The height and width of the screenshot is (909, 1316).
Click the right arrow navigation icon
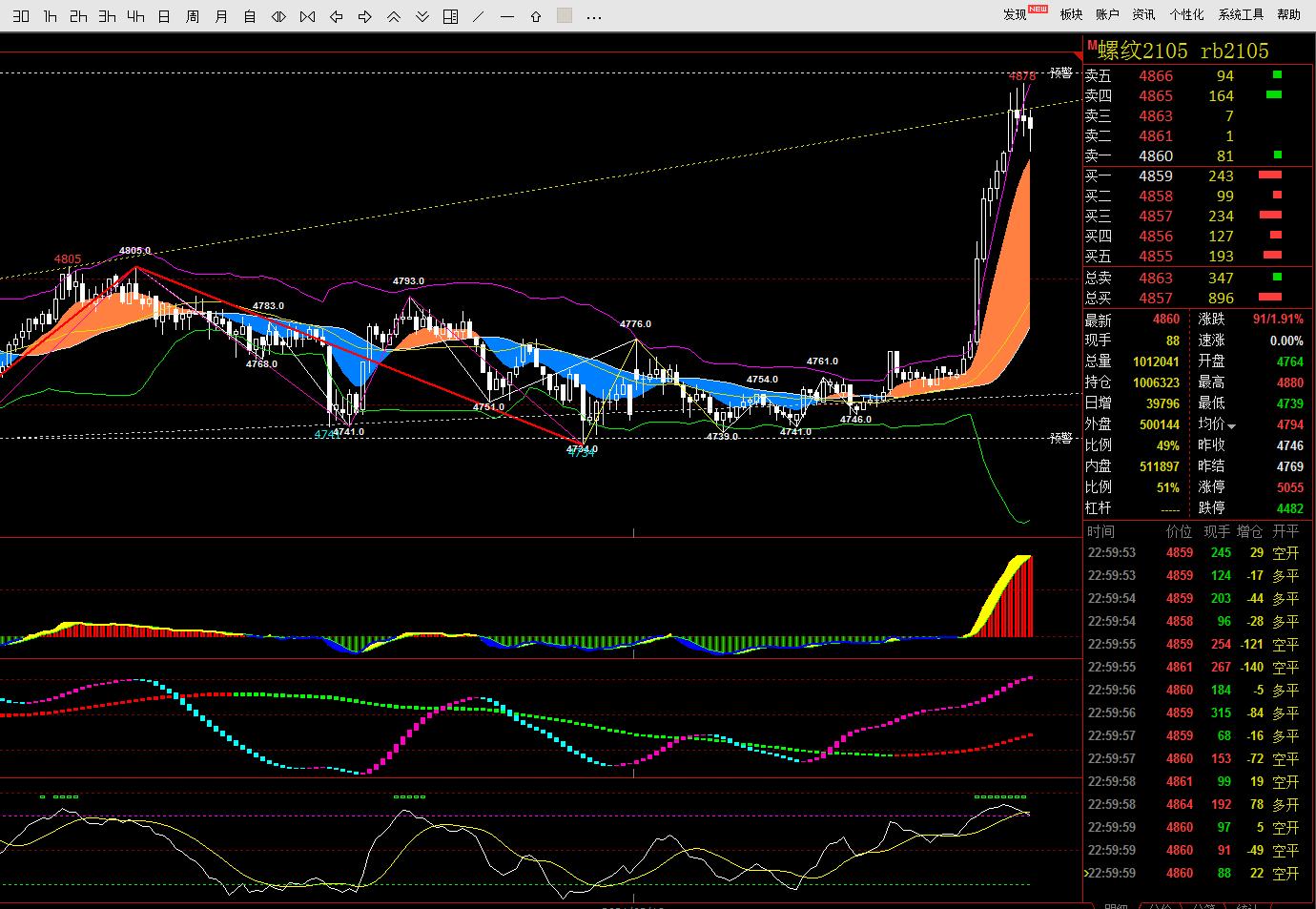tap(364, 16)
